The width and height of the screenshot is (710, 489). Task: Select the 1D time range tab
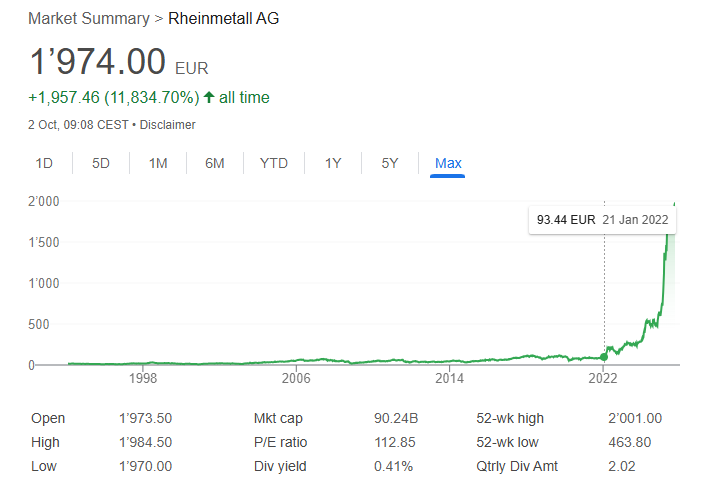pyautogui.click(x=44, y=163)
